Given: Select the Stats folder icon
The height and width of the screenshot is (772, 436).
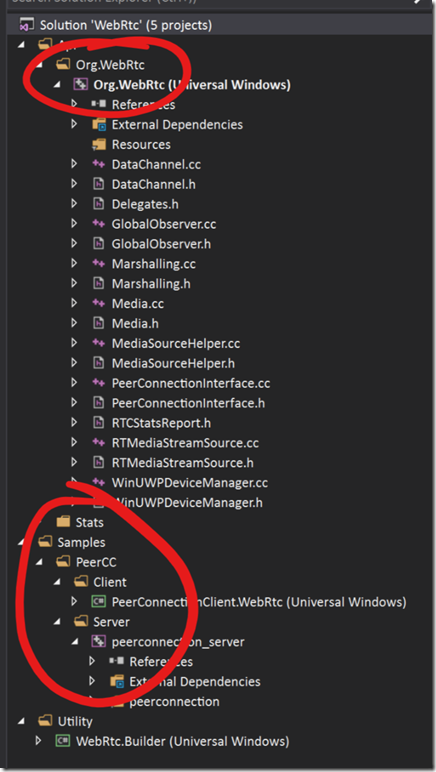Looking at the screenshot, I should pos(63,521).
